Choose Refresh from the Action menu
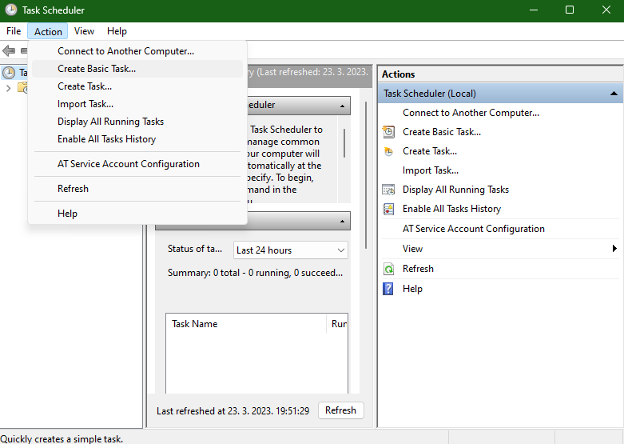This screenshot has height=444, width=624. 137,189
